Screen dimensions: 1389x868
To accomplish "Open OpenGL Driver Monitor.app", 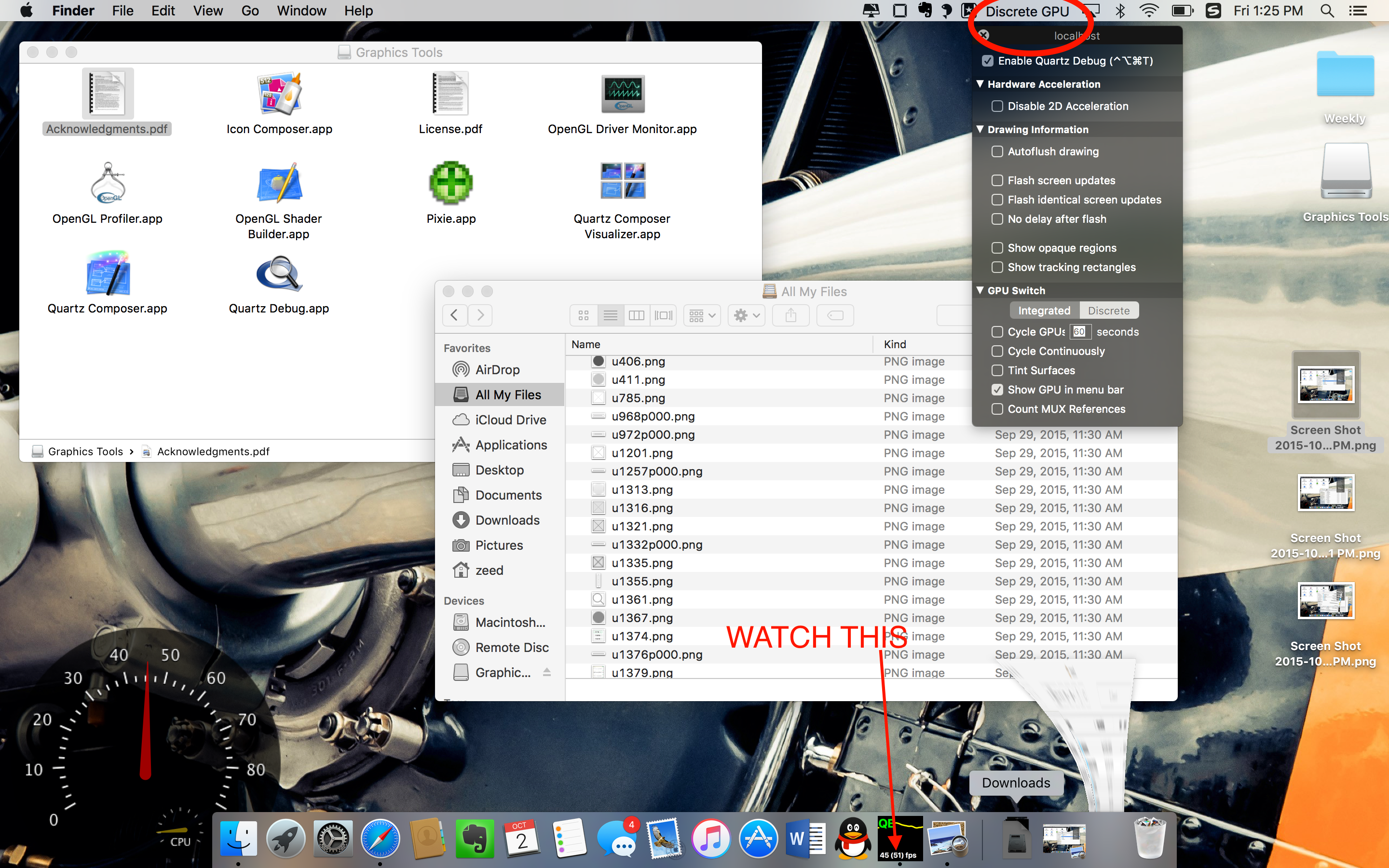I will (x=622, y=94).
